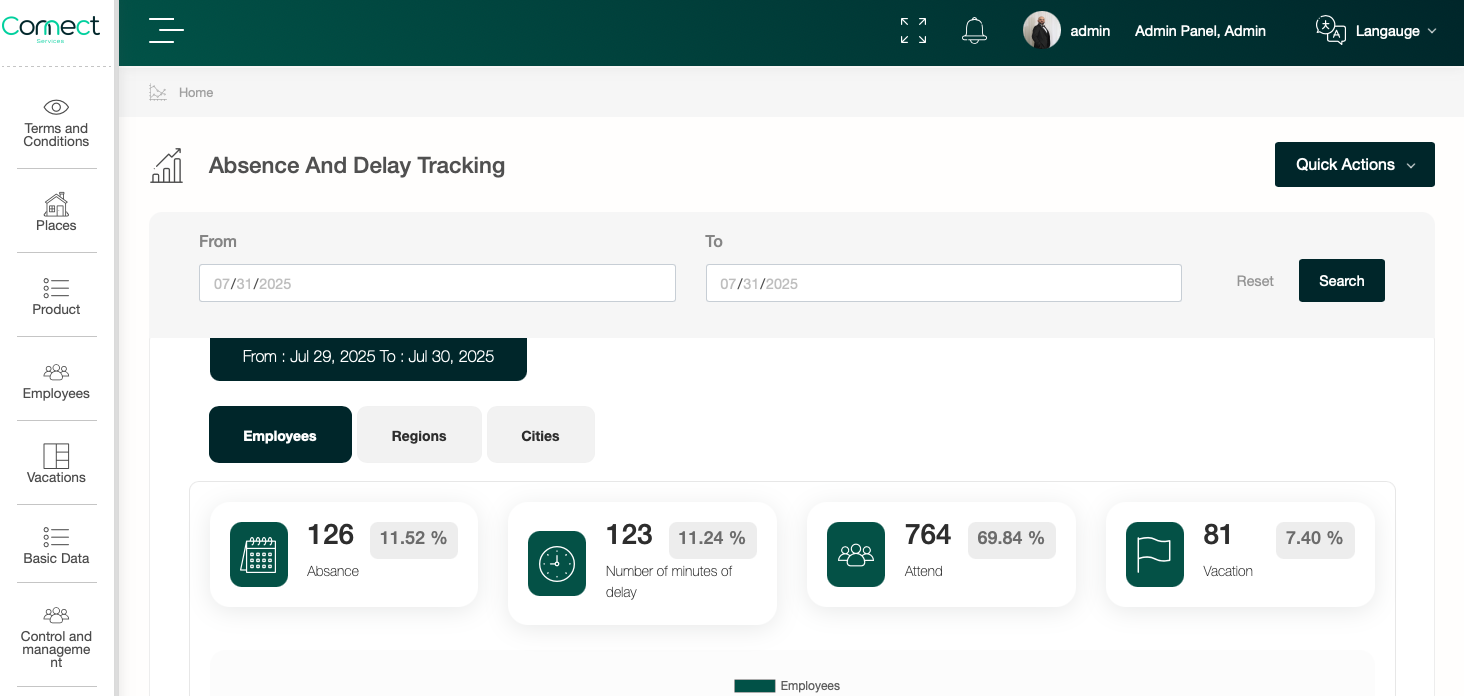1464x696 pixels.
Task: Click the Attend group icon on its card
Action: click(x=856, y=554)
